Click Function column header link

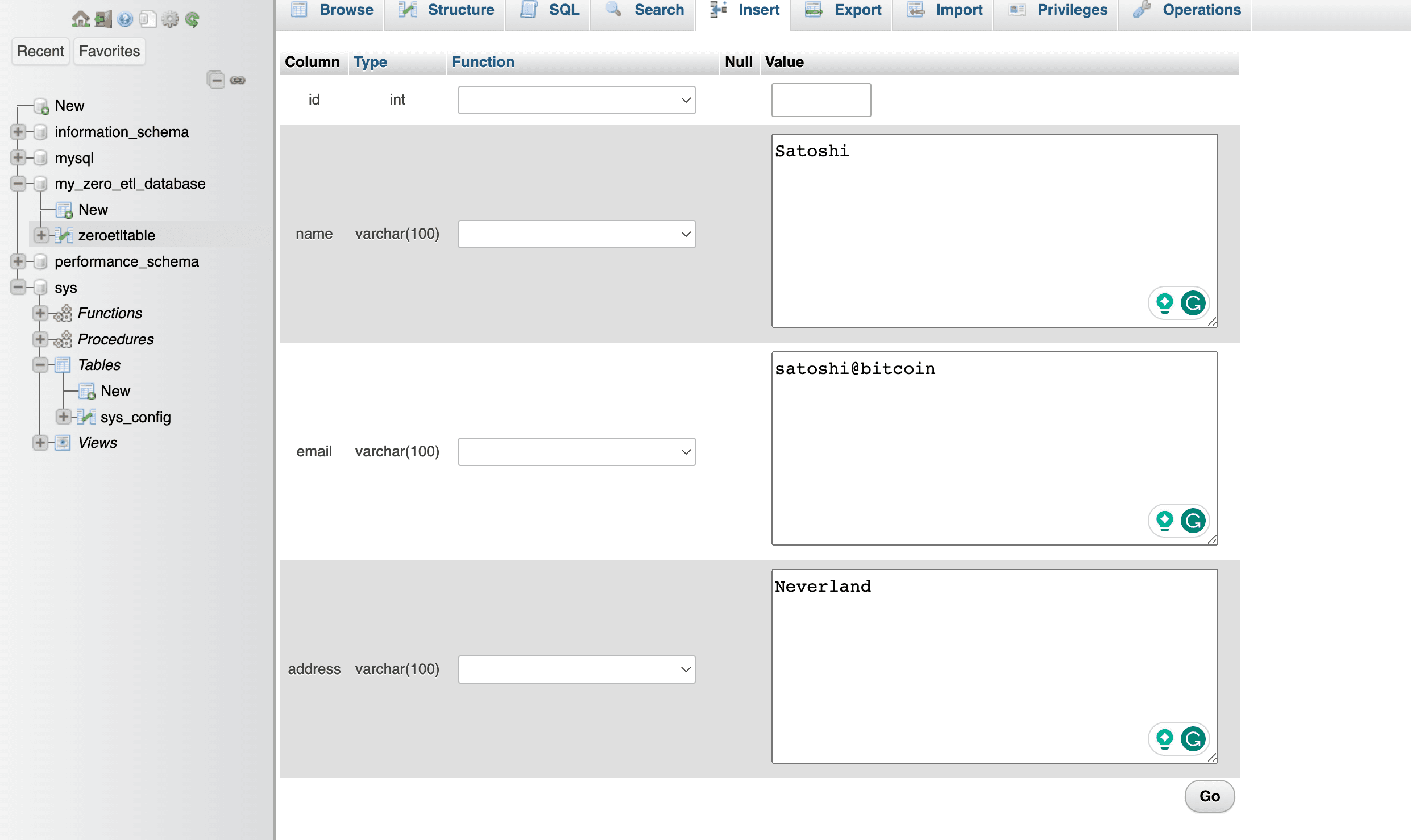point(483,62)
